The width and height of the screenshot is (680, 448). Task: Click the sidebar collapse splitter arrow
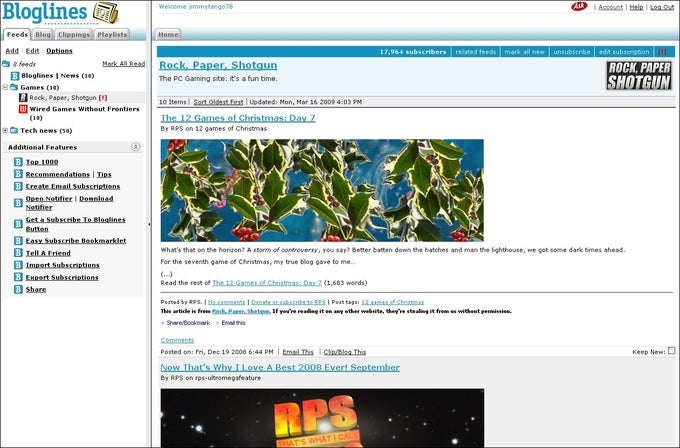pyautogui.click(x=149, y=224)
